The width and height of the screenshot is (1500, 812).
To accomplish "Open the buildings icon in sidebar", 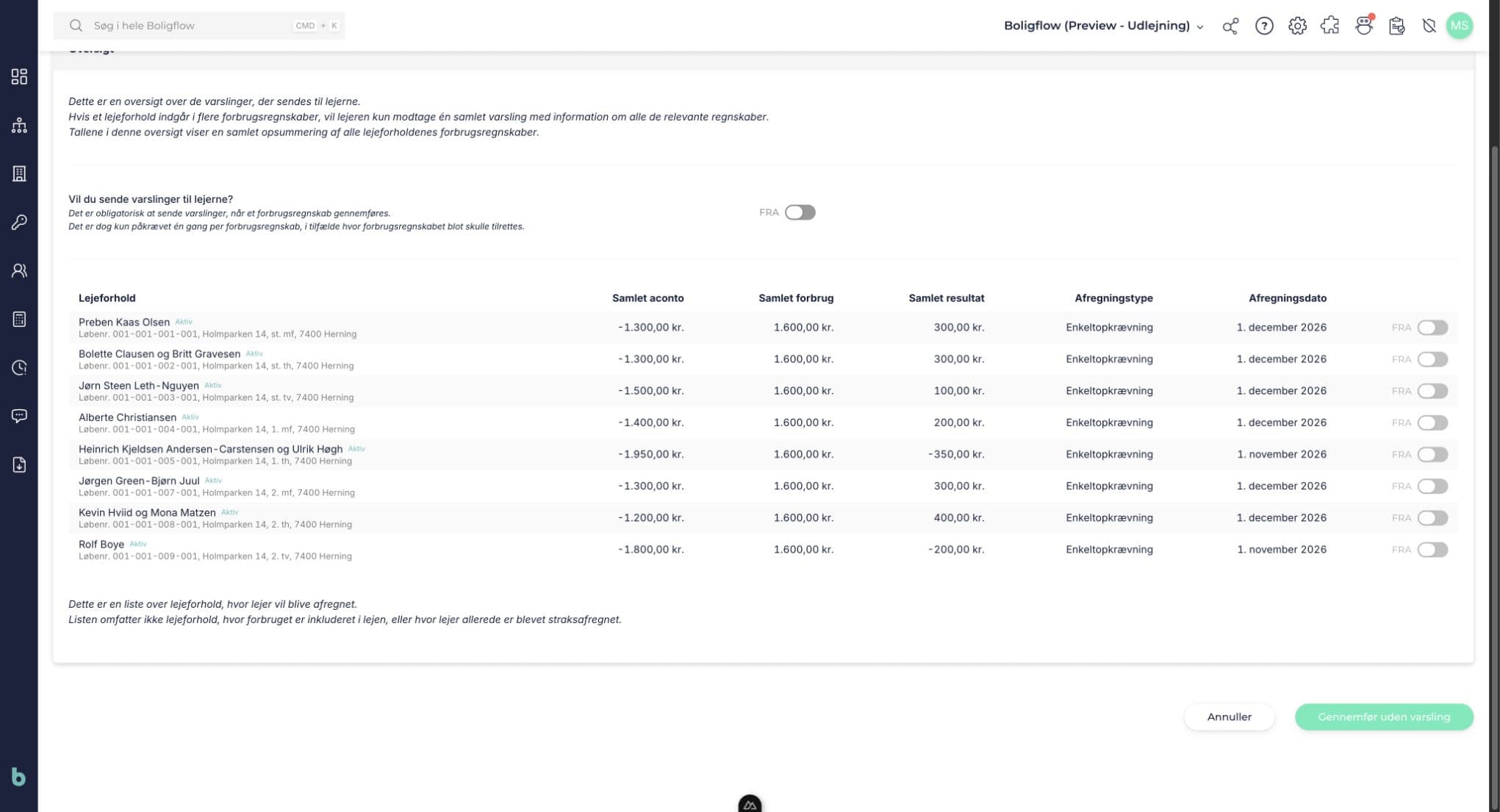I will [x=19, y=173].
